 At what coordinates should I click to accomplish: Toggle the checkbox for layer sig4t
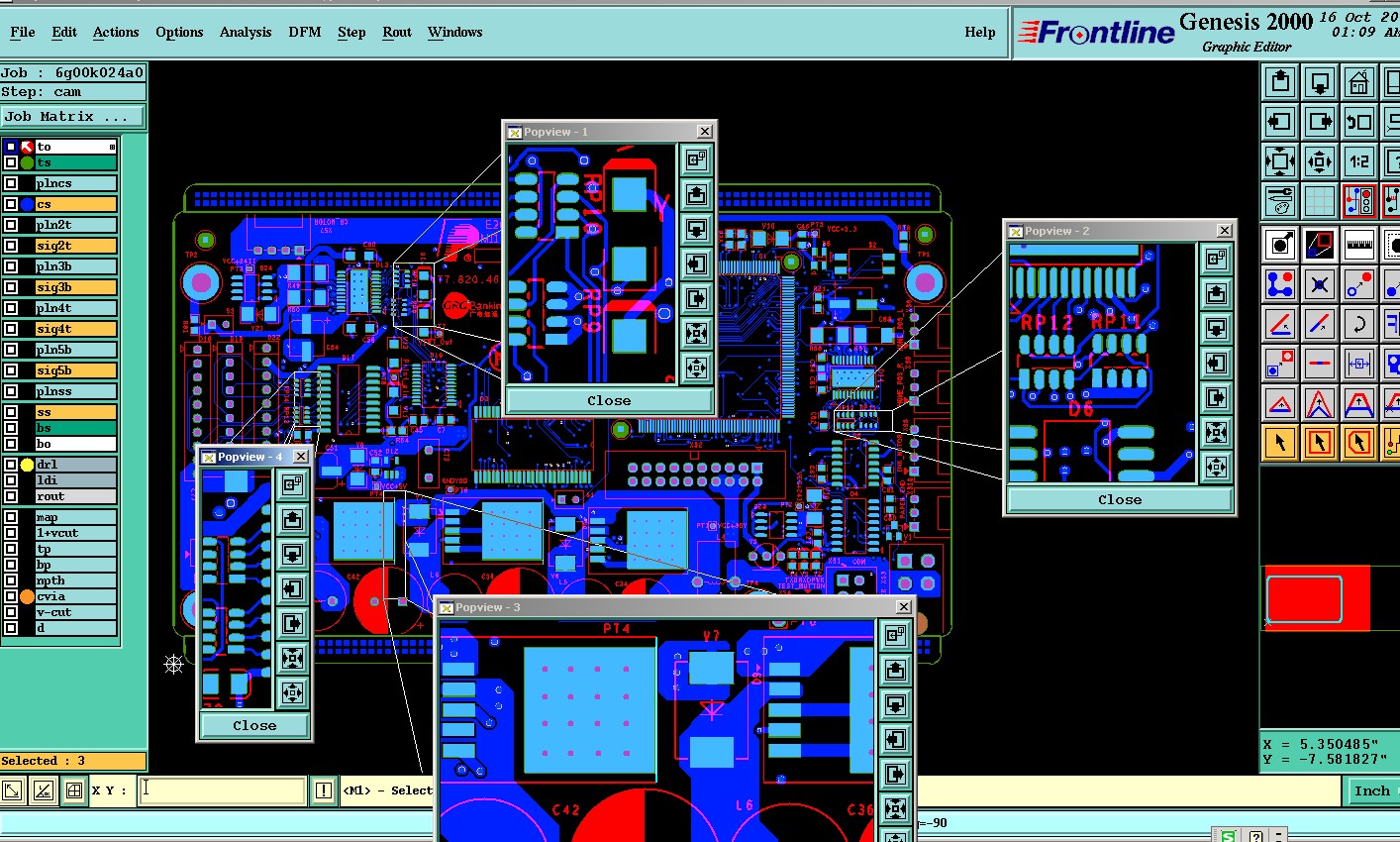click(x=11, y=329)
